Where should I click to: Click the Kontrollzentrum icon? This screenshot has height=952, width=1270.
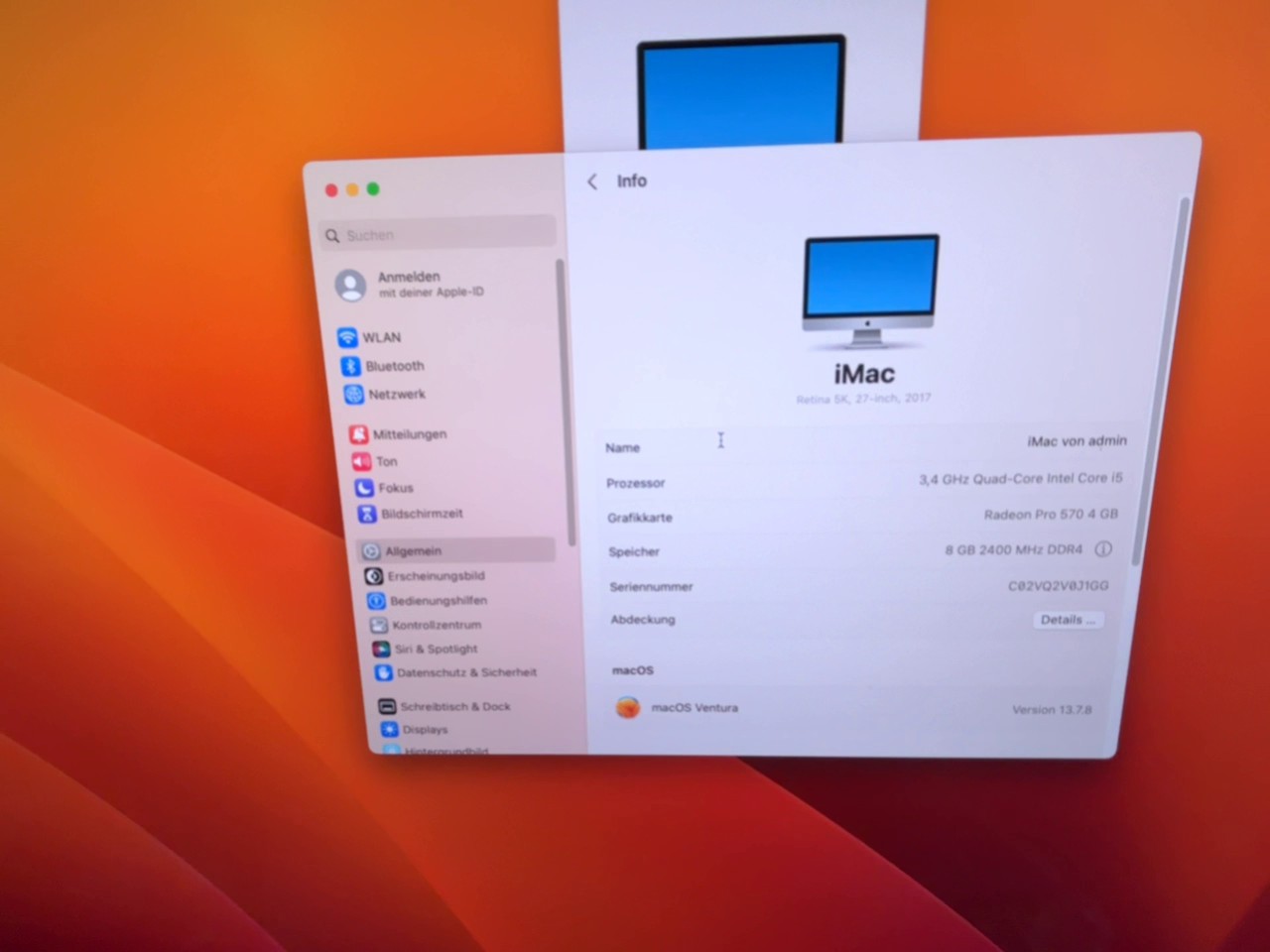tap(378, 626)
